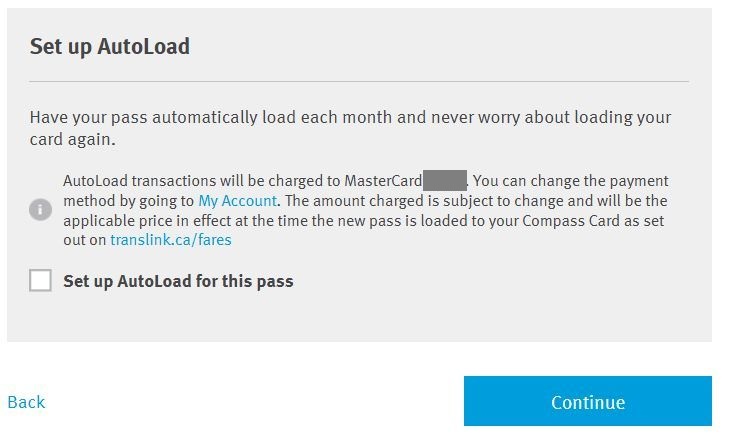Click the divider line under the heading
The image size is (731, 435).
(x=359, y=81)
